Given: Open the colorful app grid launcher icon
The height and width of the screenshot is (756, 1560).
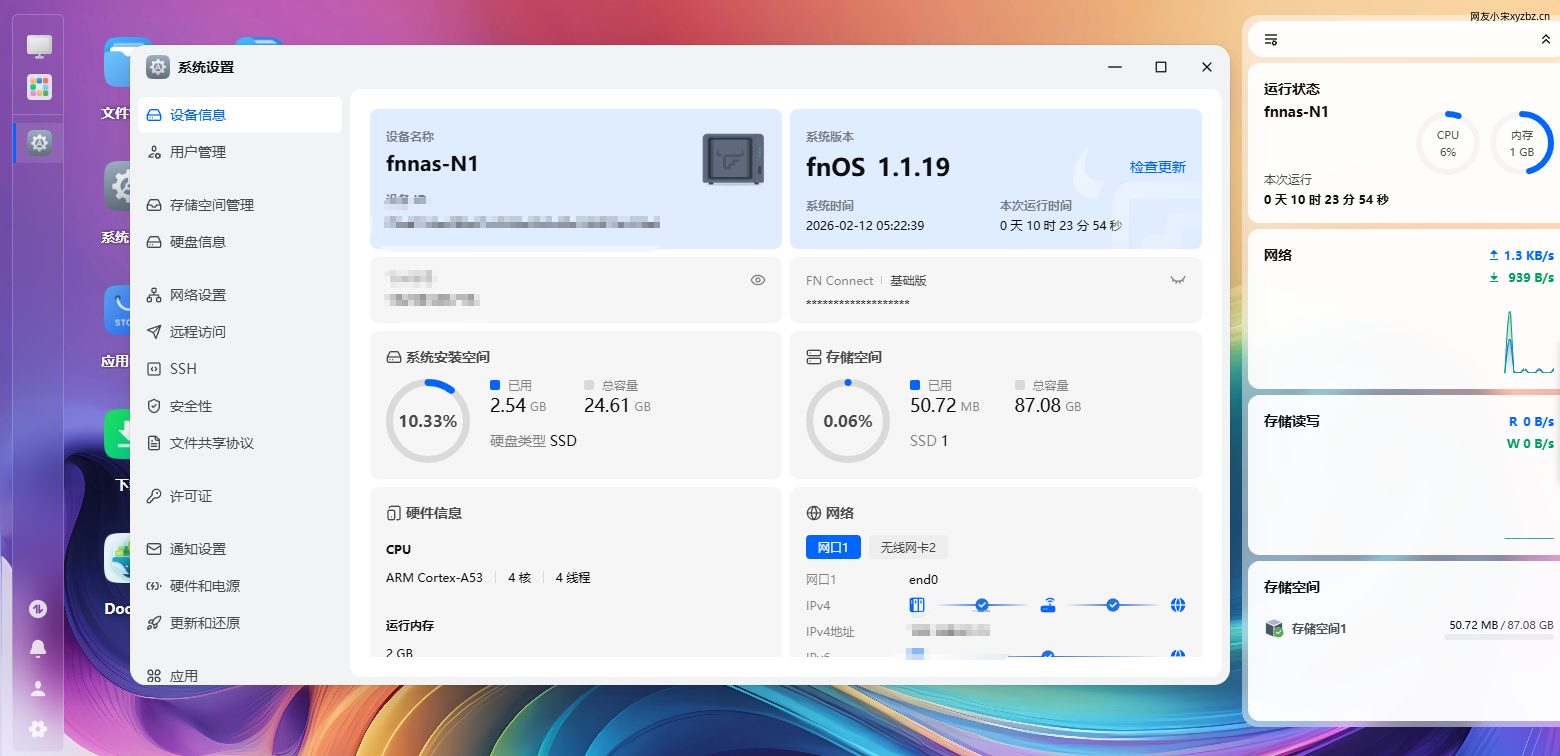Looking at the screenshot, I should pos(39,87).
